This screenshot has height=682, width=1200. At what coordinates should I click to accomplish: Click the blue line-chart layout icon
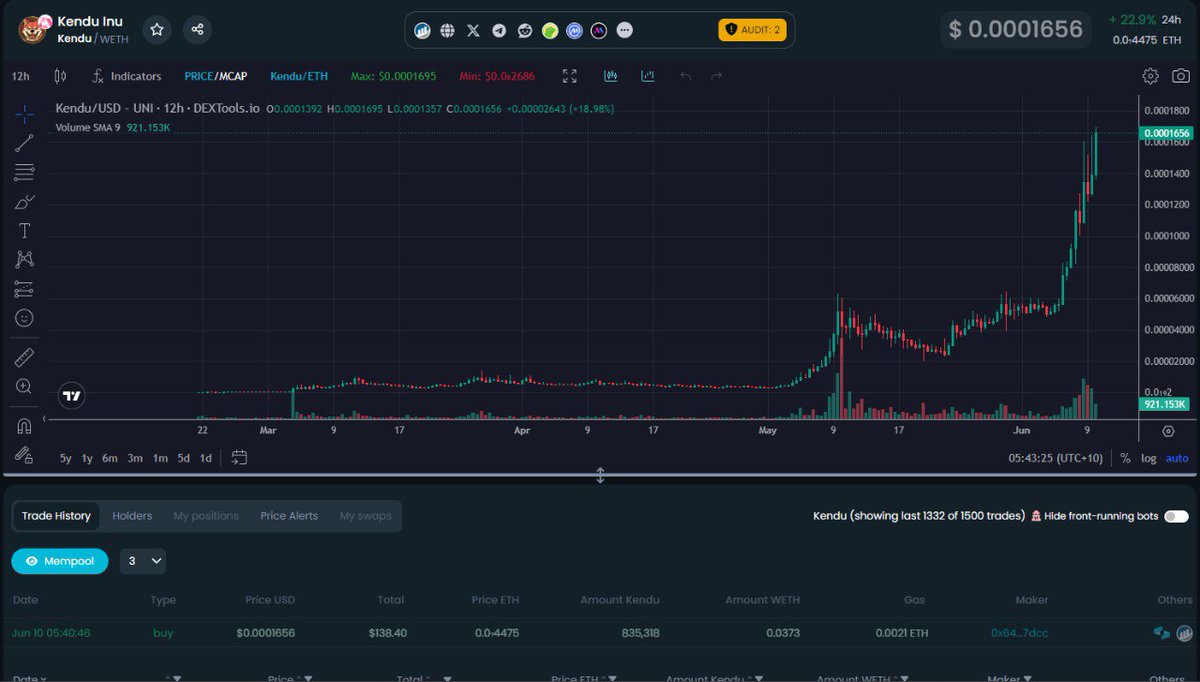[648, 76]
